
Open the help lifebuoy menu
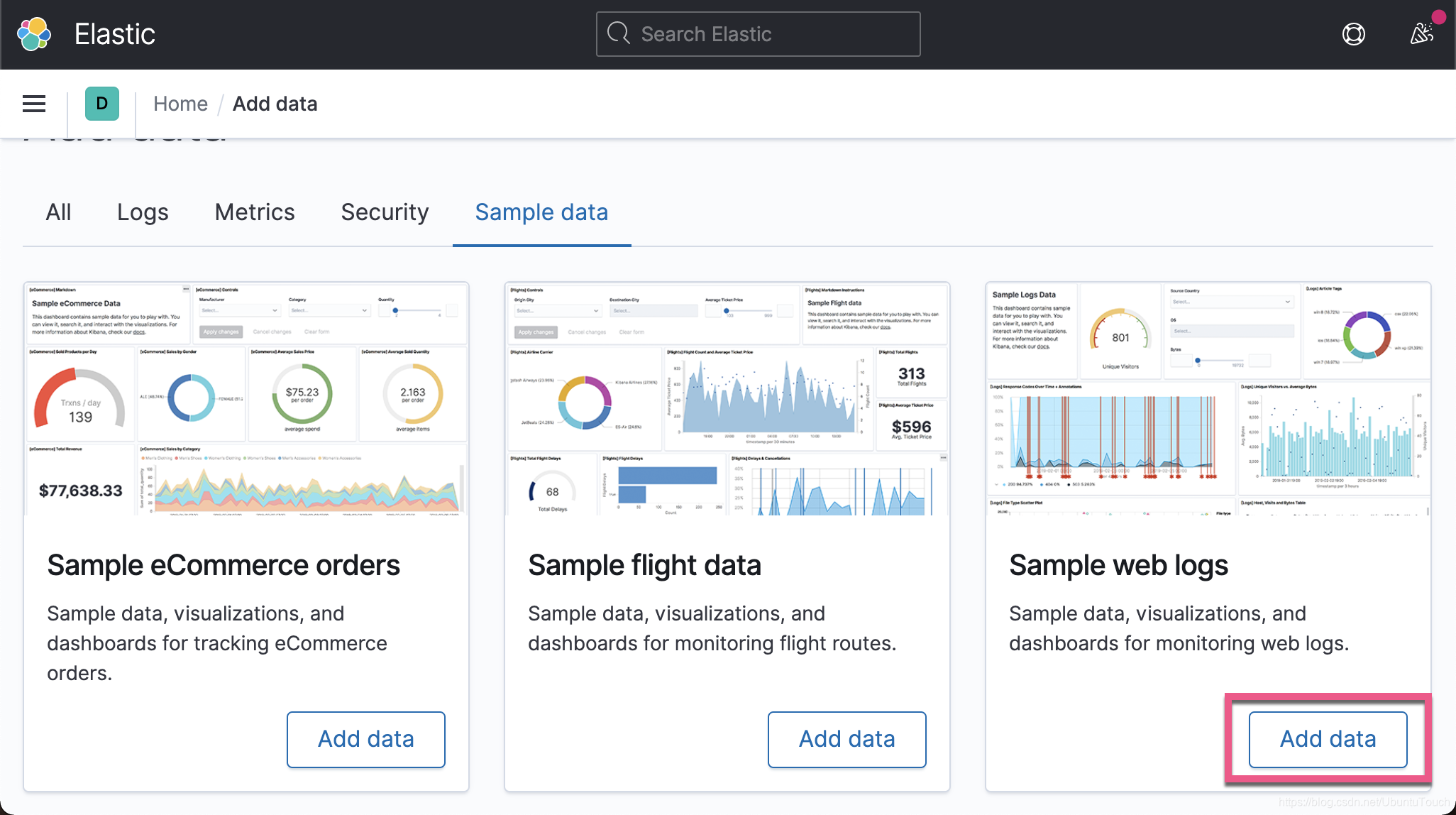click(1353, 34)
